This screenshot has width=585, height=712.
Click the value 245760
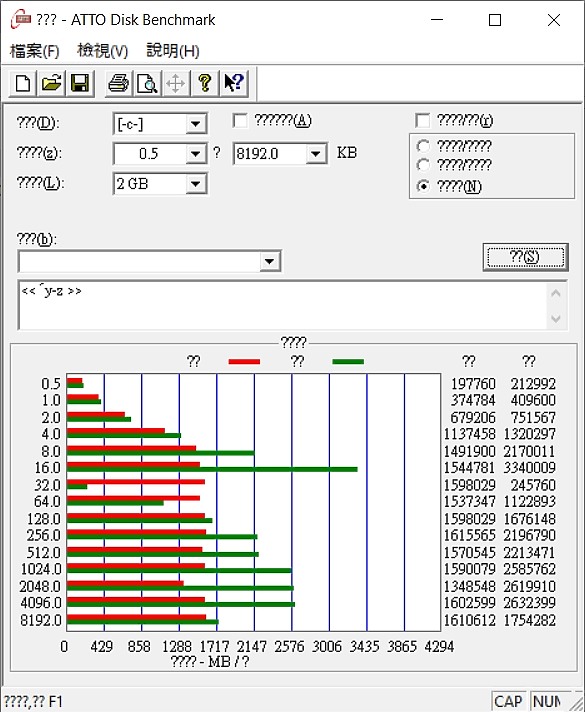point(533,485)
